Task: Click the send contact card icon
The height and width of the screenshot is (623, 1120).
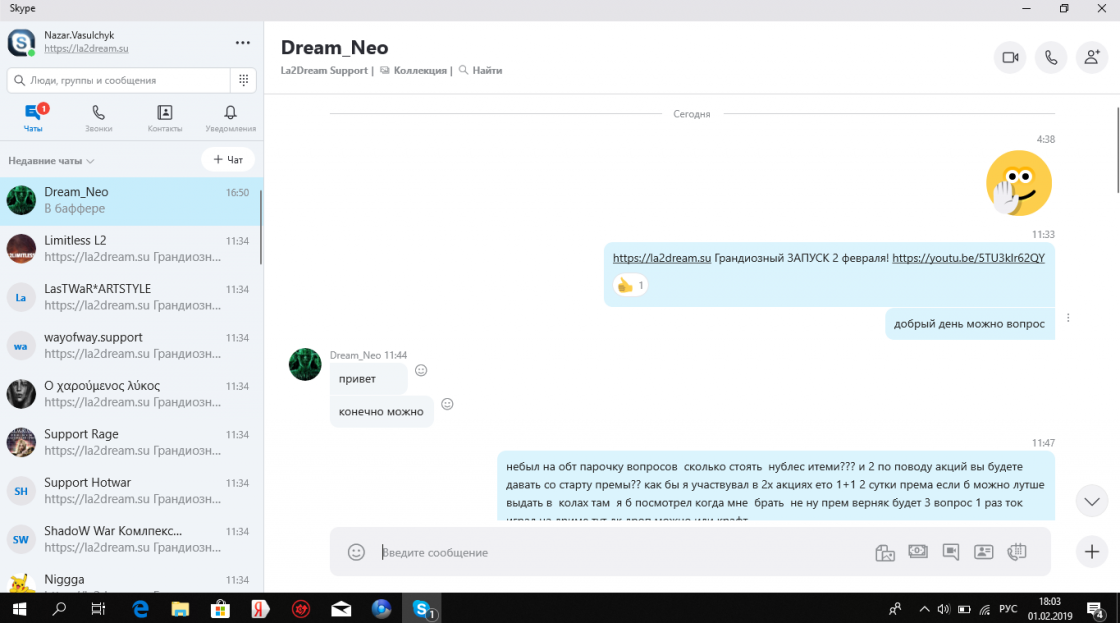Action: tap(983, 552)
